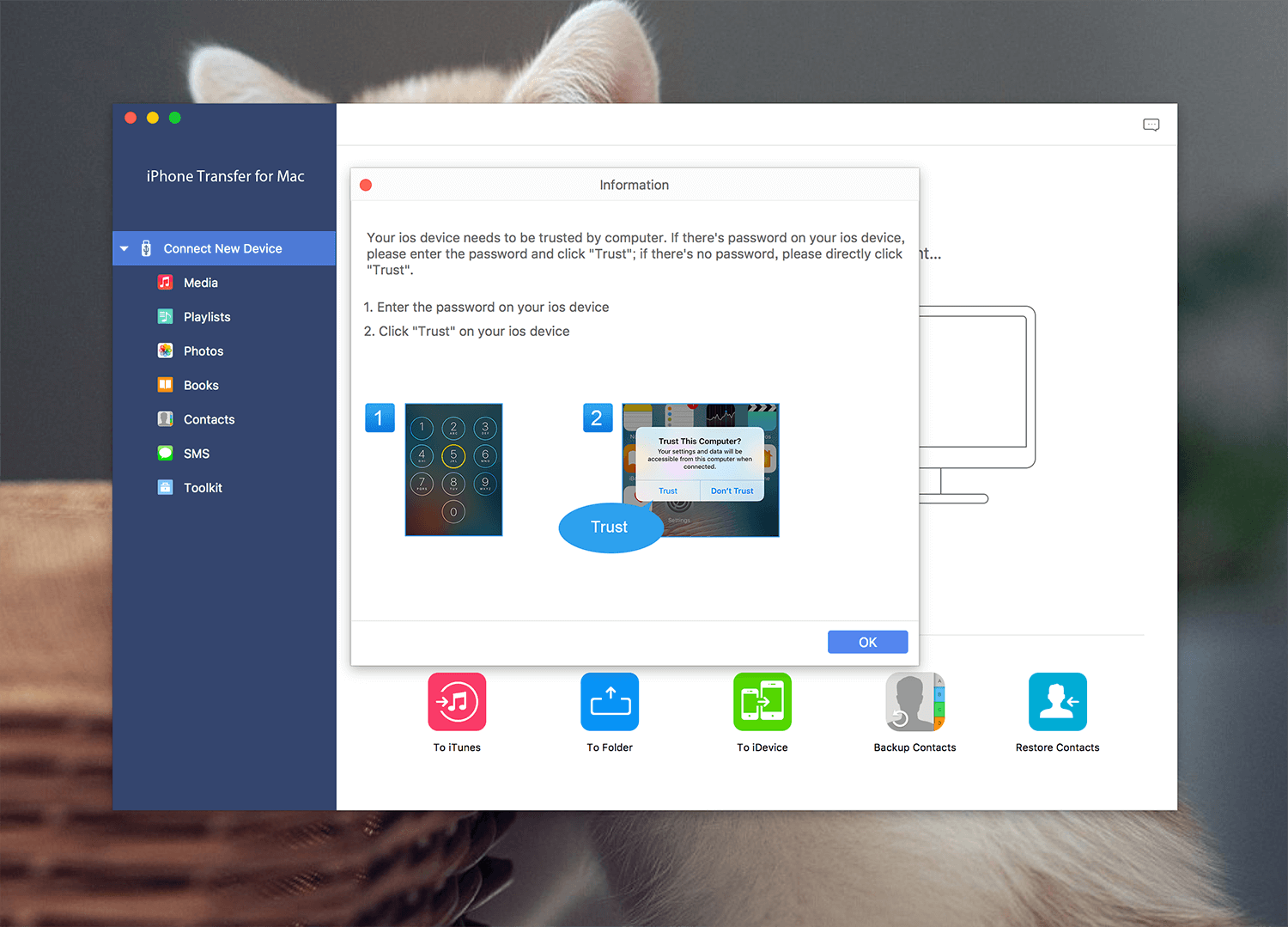Open the feedback message icon

1151,125
